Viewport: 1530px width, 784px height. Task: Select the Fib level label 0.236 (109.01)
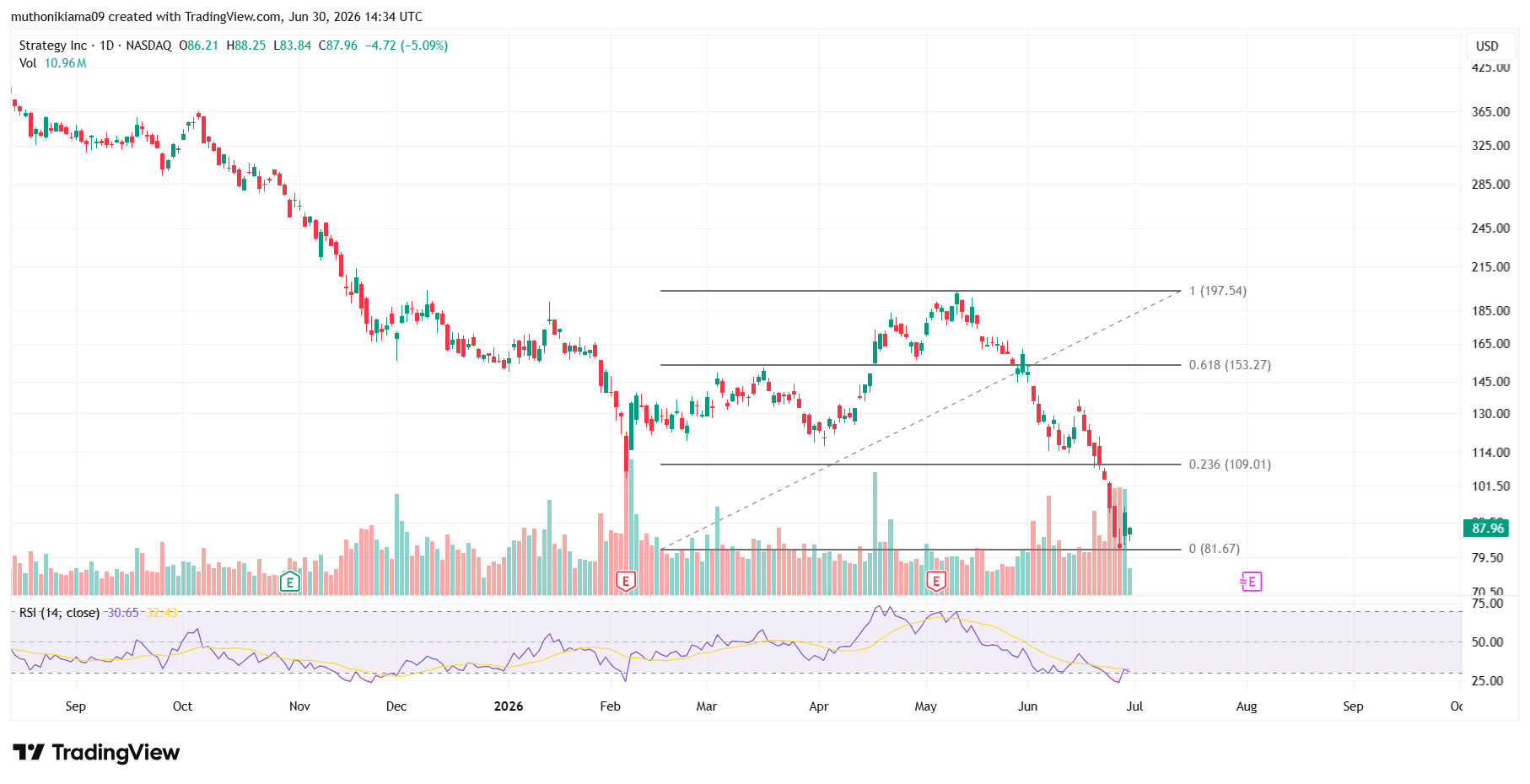tap(1230, 464)
